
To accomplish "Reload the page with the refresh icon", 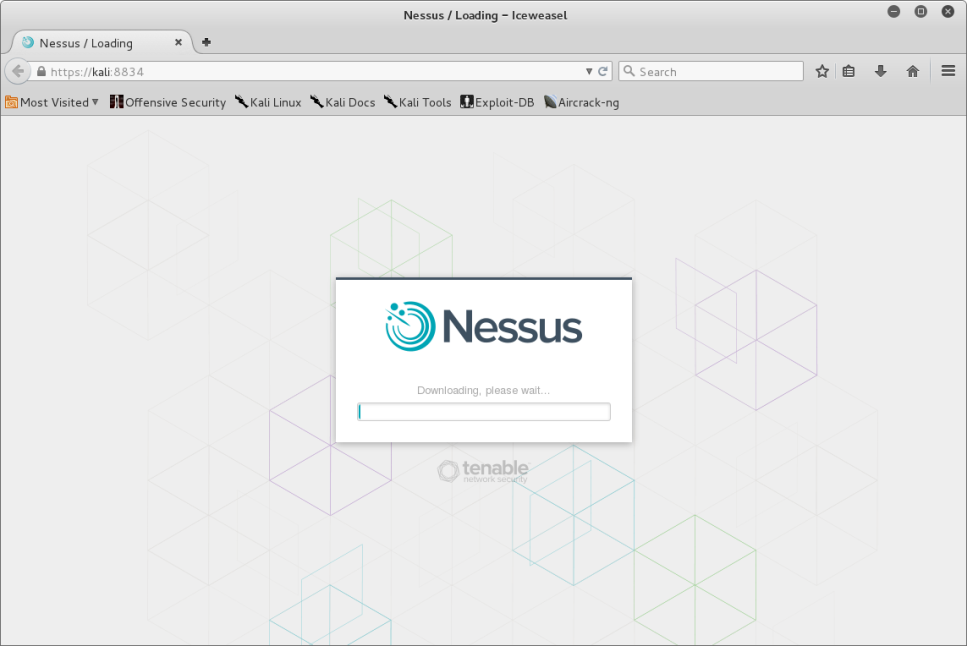I will pos(603,72).
